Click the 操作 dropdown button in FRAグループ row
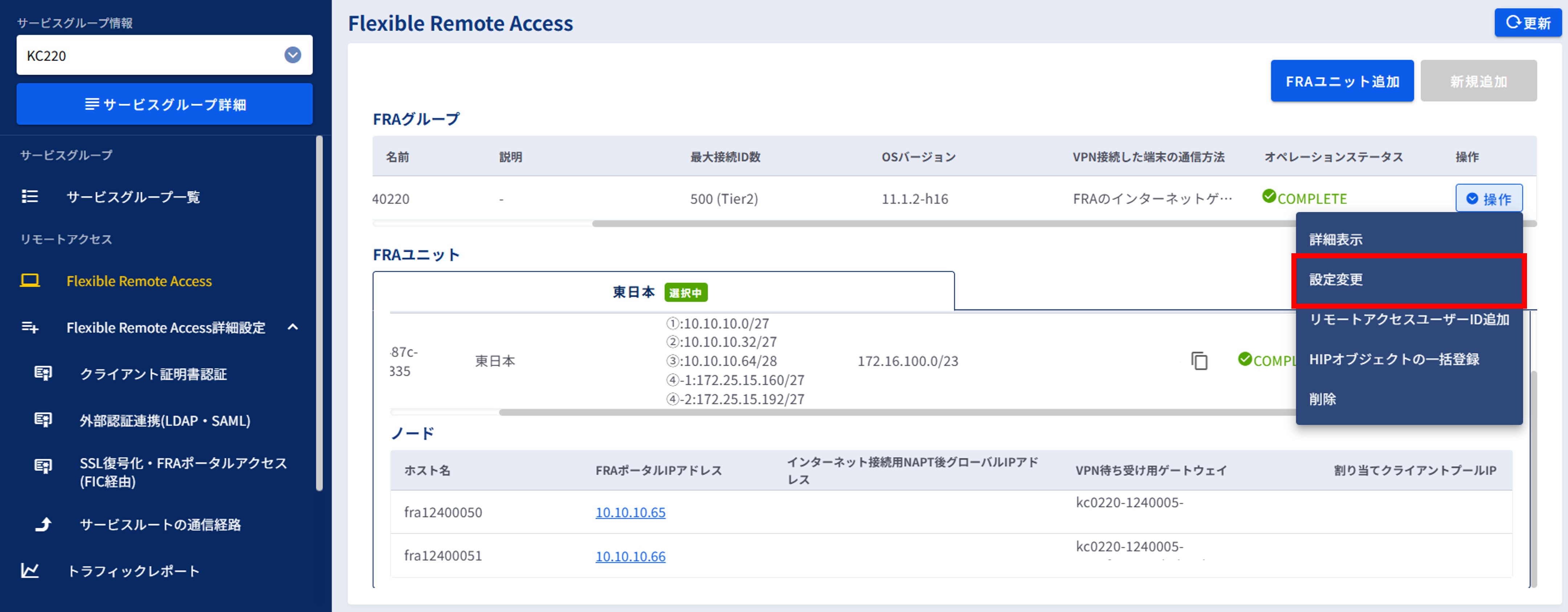Screen dimensions: 1568x612 1488,199
